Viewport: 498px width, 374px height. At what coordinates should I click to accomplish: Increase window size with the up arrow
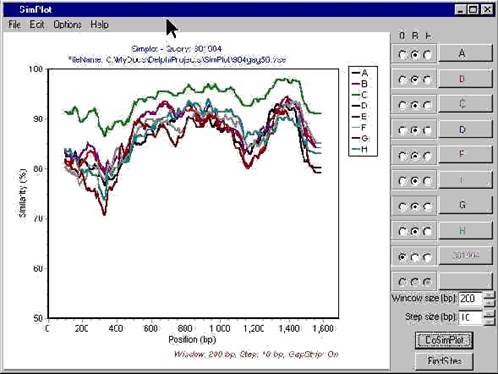pos(489,295)
